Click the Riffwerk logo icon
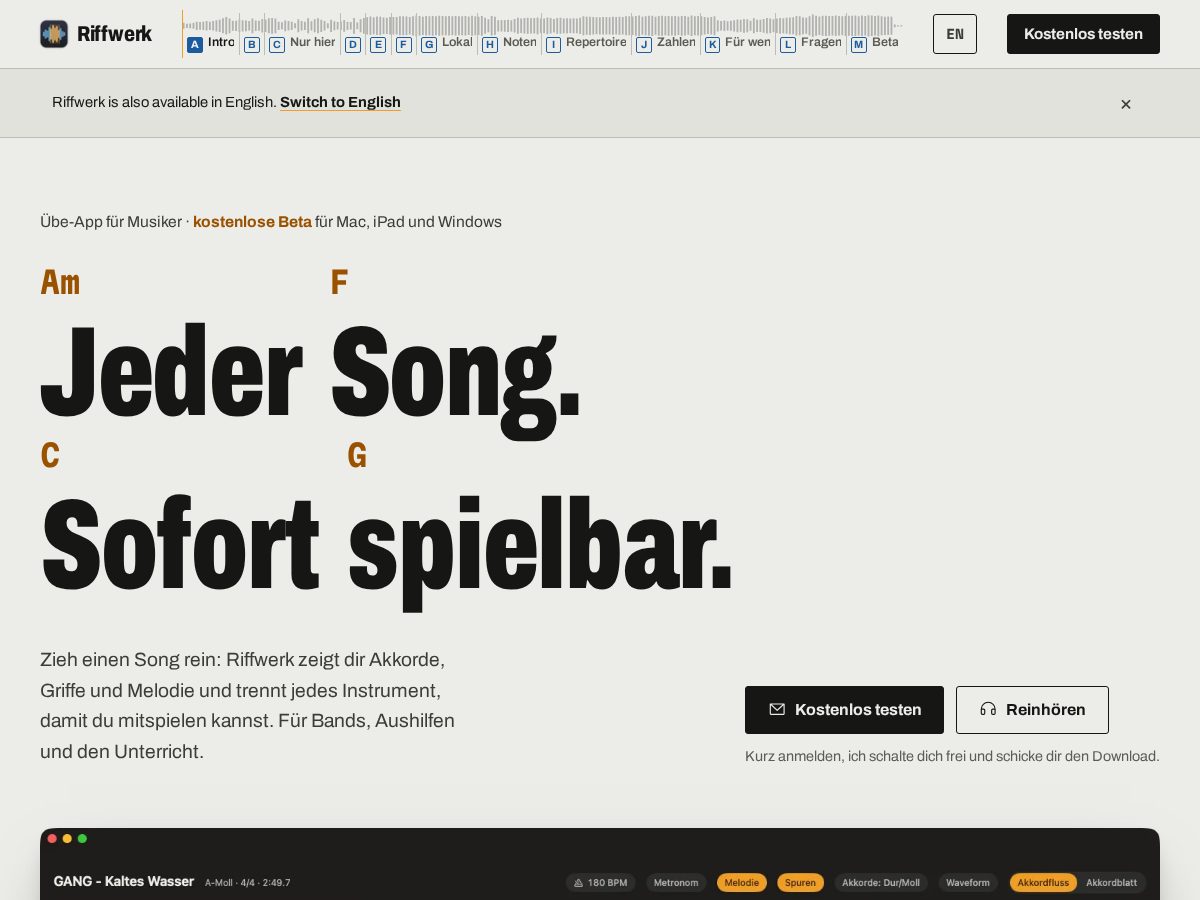The width and height of the screenshot is (1200, 900). 54,34
